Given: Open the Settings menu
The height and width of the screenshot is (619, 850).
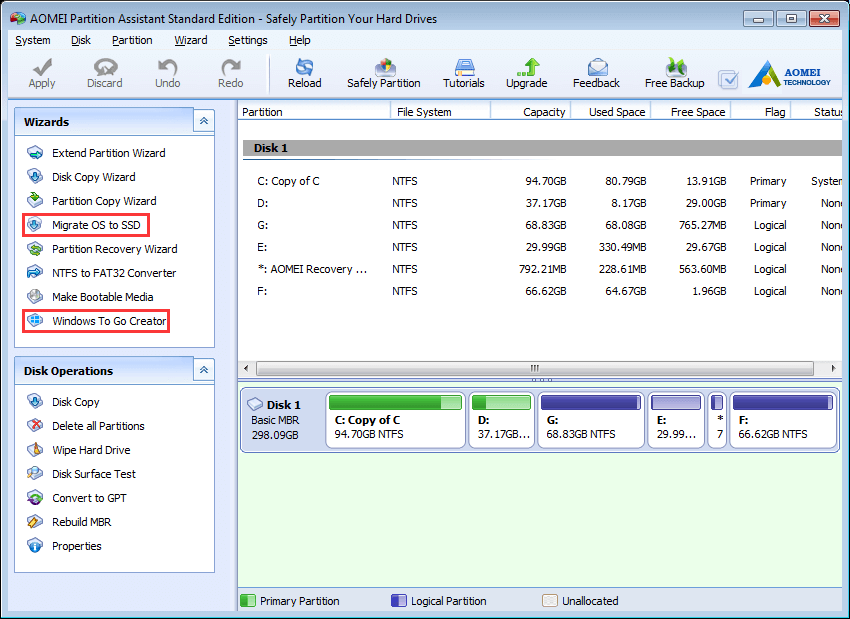Looking at the screenshot, I should [247, 40].
